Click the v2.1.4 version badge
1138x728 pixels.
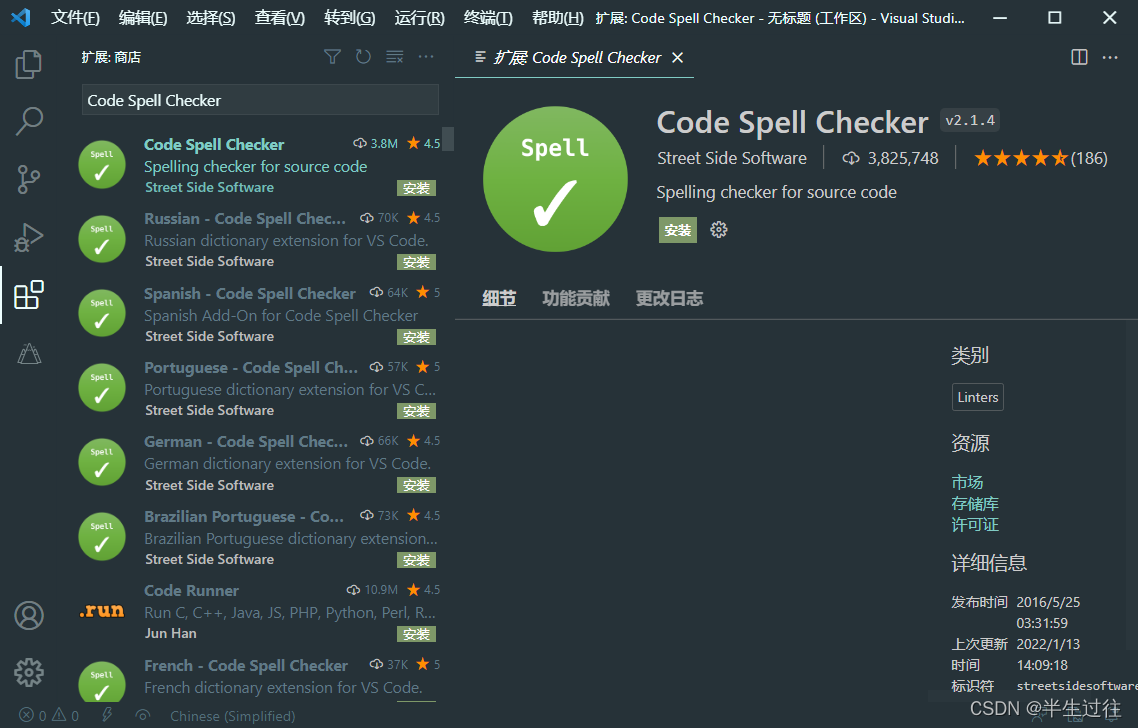click(x=970, y=120)
